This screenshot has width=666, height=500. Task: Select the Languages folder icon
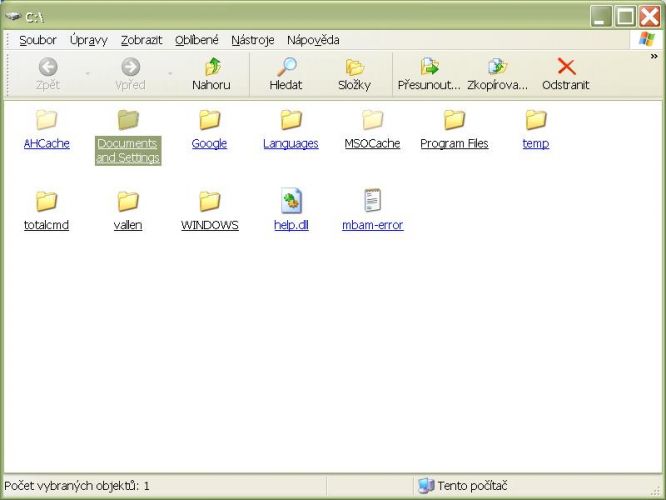coord(291,120)
